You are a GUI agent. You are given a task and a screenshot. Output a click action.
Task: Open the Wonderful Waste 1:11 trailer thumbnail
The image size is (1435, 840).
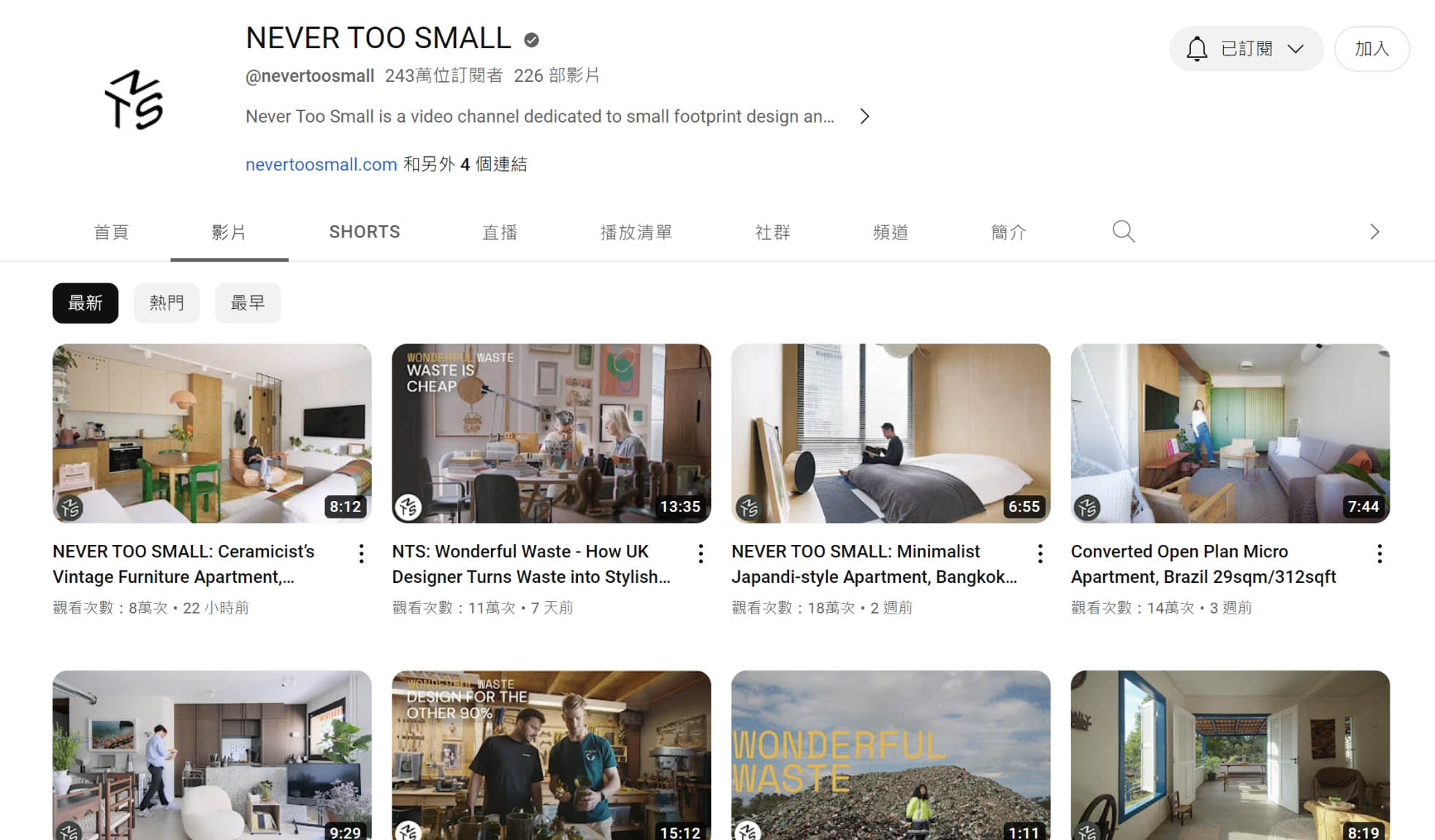click(890, 755)
